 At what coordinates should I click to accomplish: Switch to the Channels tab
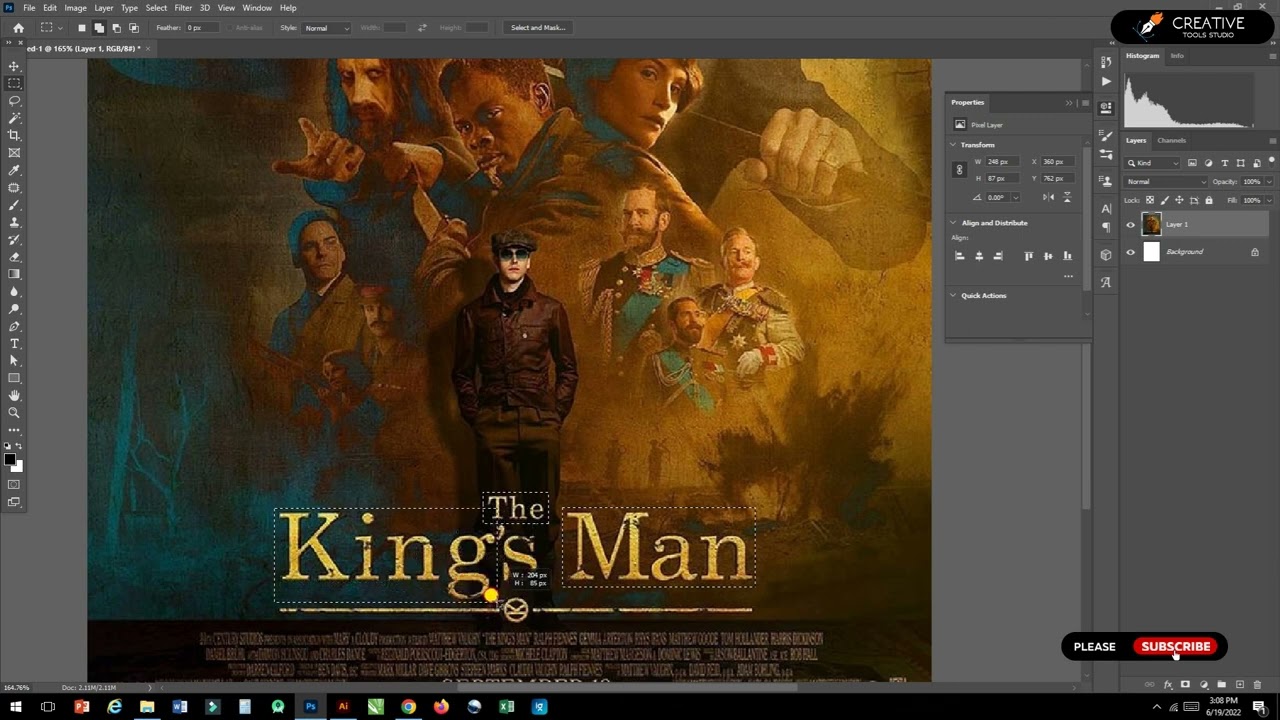pos(1171,140)
